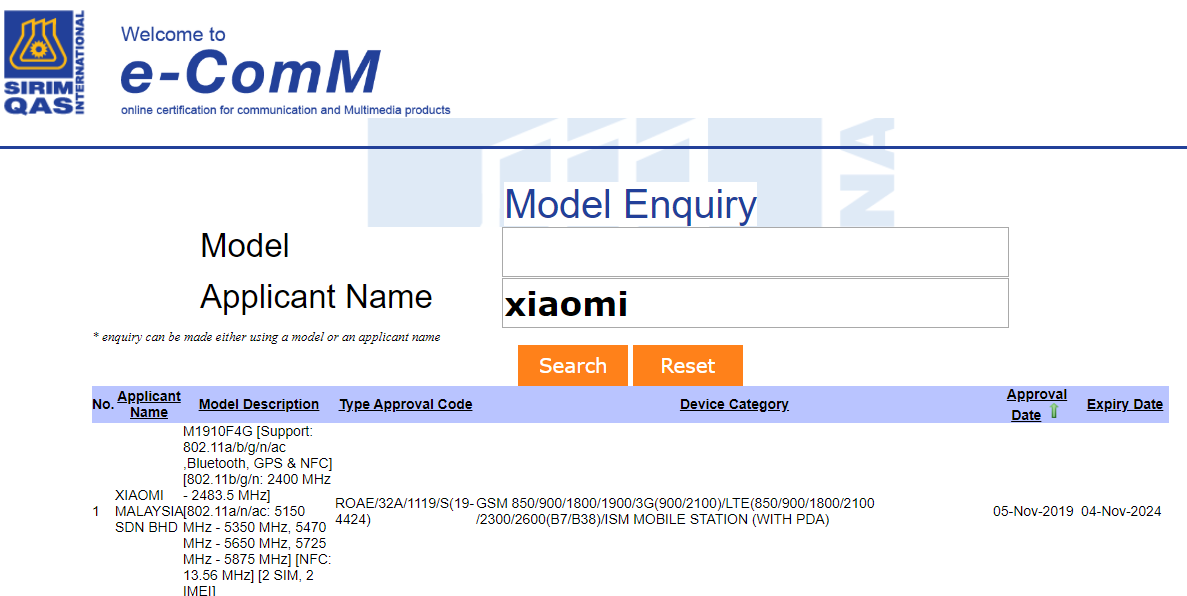Click the green sort arrow beside Approval Date
The width and height of the screenshot is (1187, 596).
1054,412
